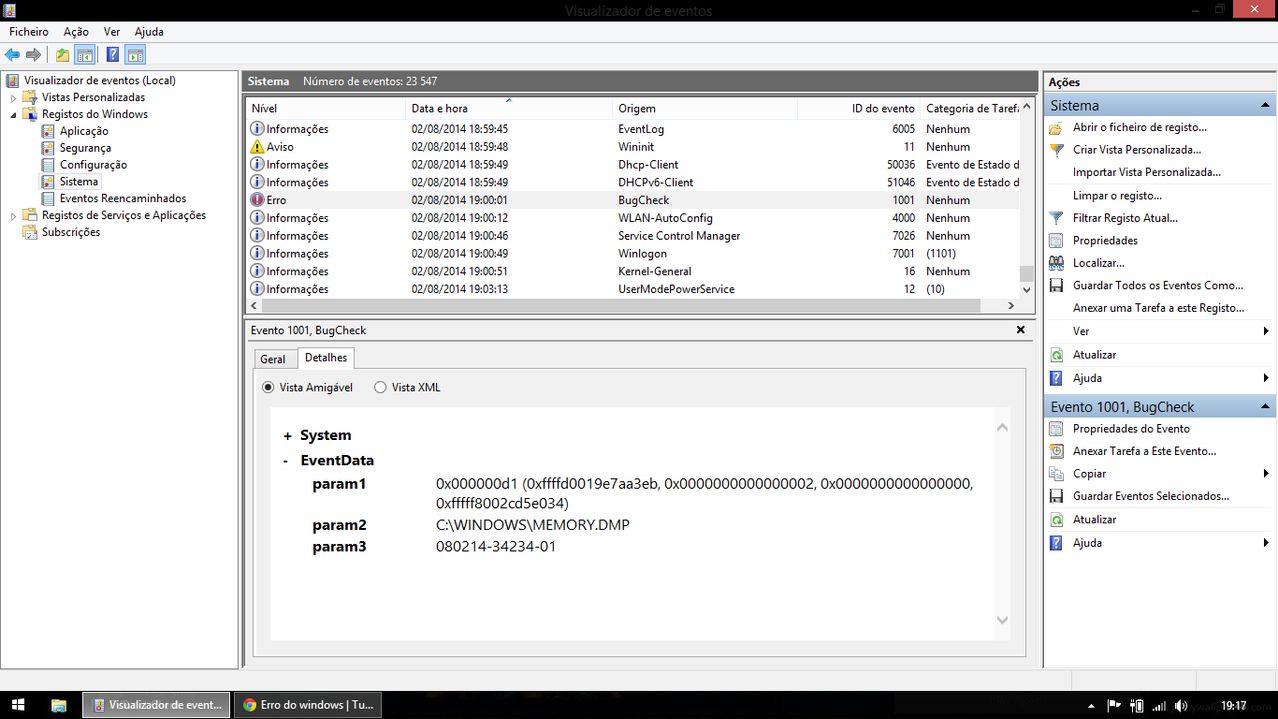Close the Evento 1001 details pane
This screenshot has width=1278, height=719.
1020,330
